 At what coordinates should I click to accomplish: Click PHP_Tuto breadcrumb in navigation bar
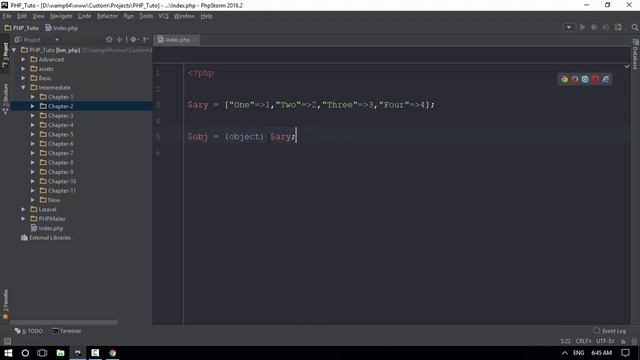pos(22,28)
